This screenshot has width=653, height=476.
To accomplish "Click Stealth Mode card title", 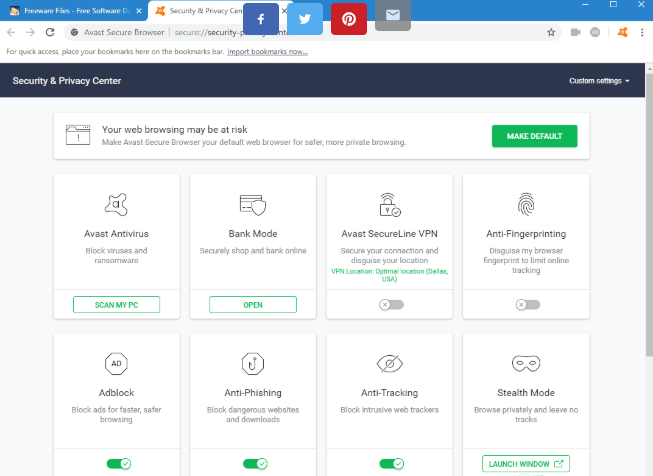I will [526, 393].
